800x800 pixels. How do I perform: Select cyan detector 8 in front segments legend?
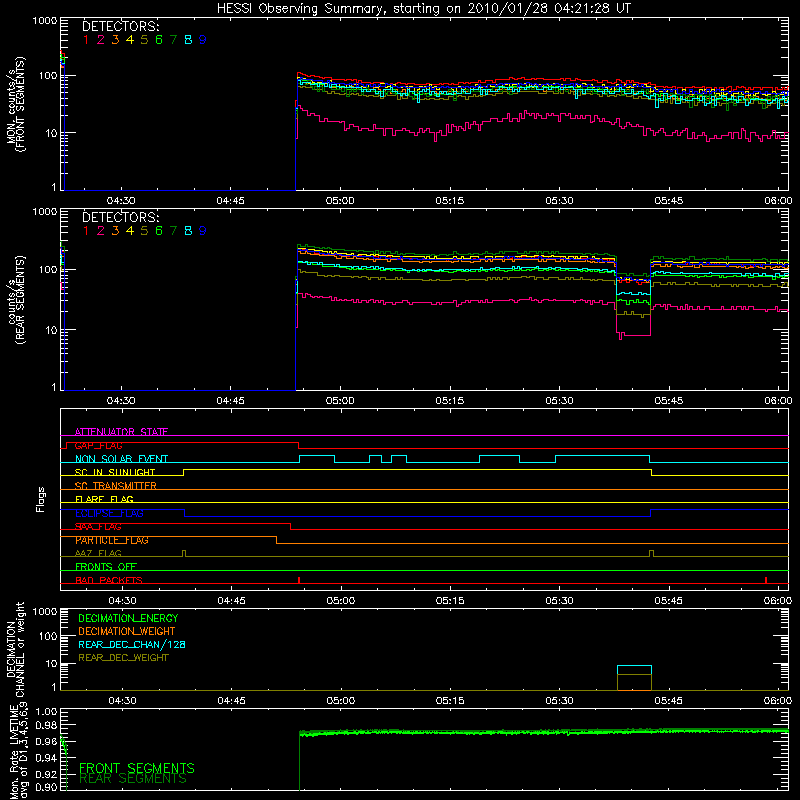[x=188, y=40]
